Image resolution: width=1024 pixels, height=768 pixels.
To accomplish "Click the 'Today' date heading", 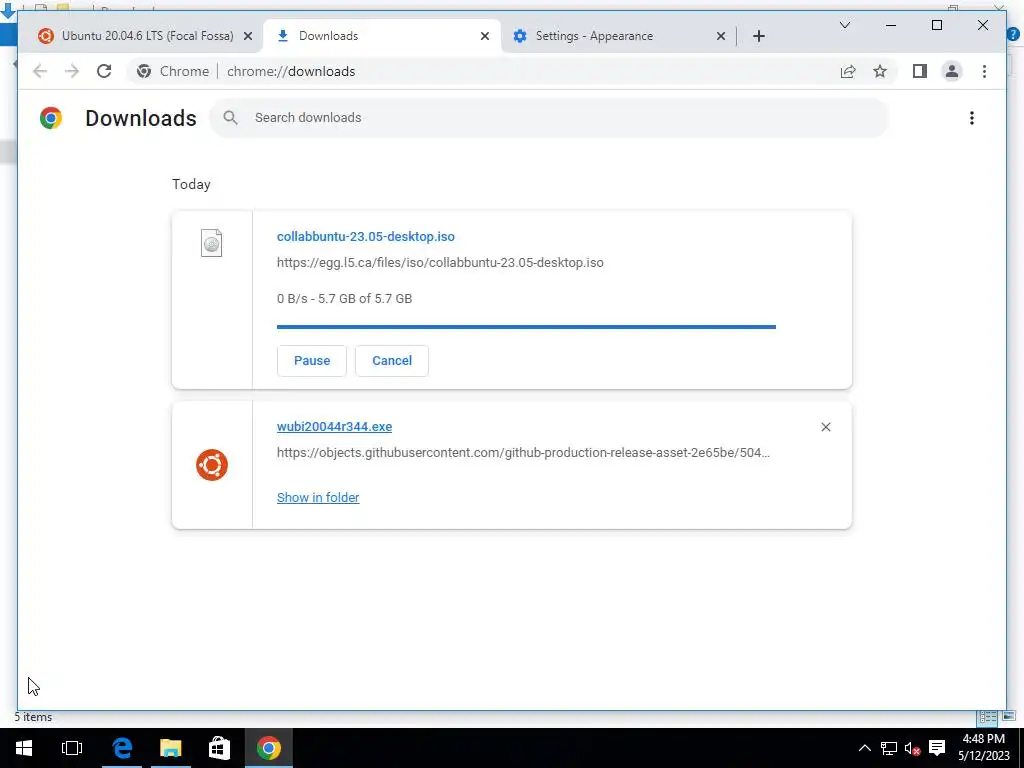I will (191, 184).
